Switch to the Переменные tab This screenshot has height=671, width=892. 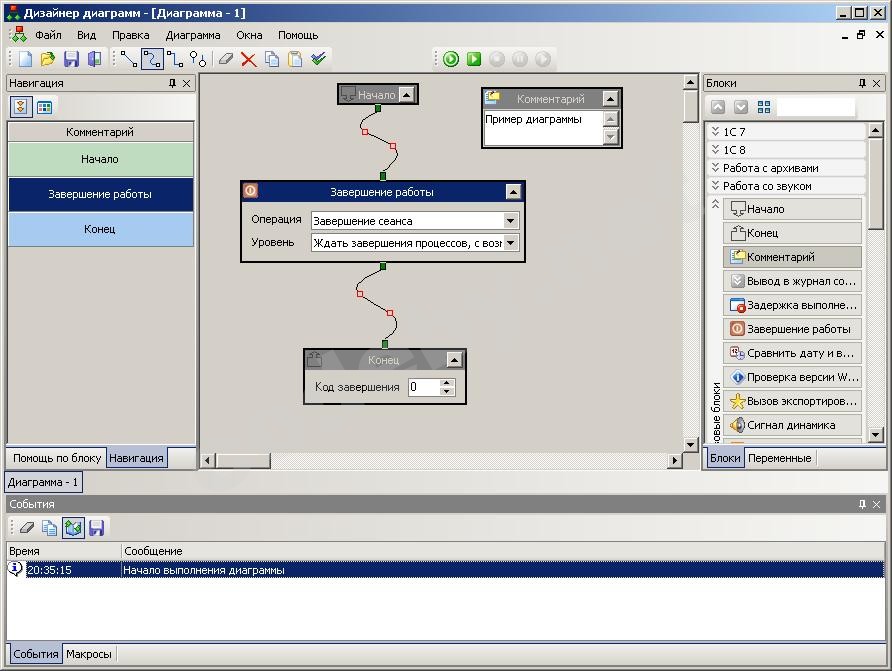coord(780,458)
